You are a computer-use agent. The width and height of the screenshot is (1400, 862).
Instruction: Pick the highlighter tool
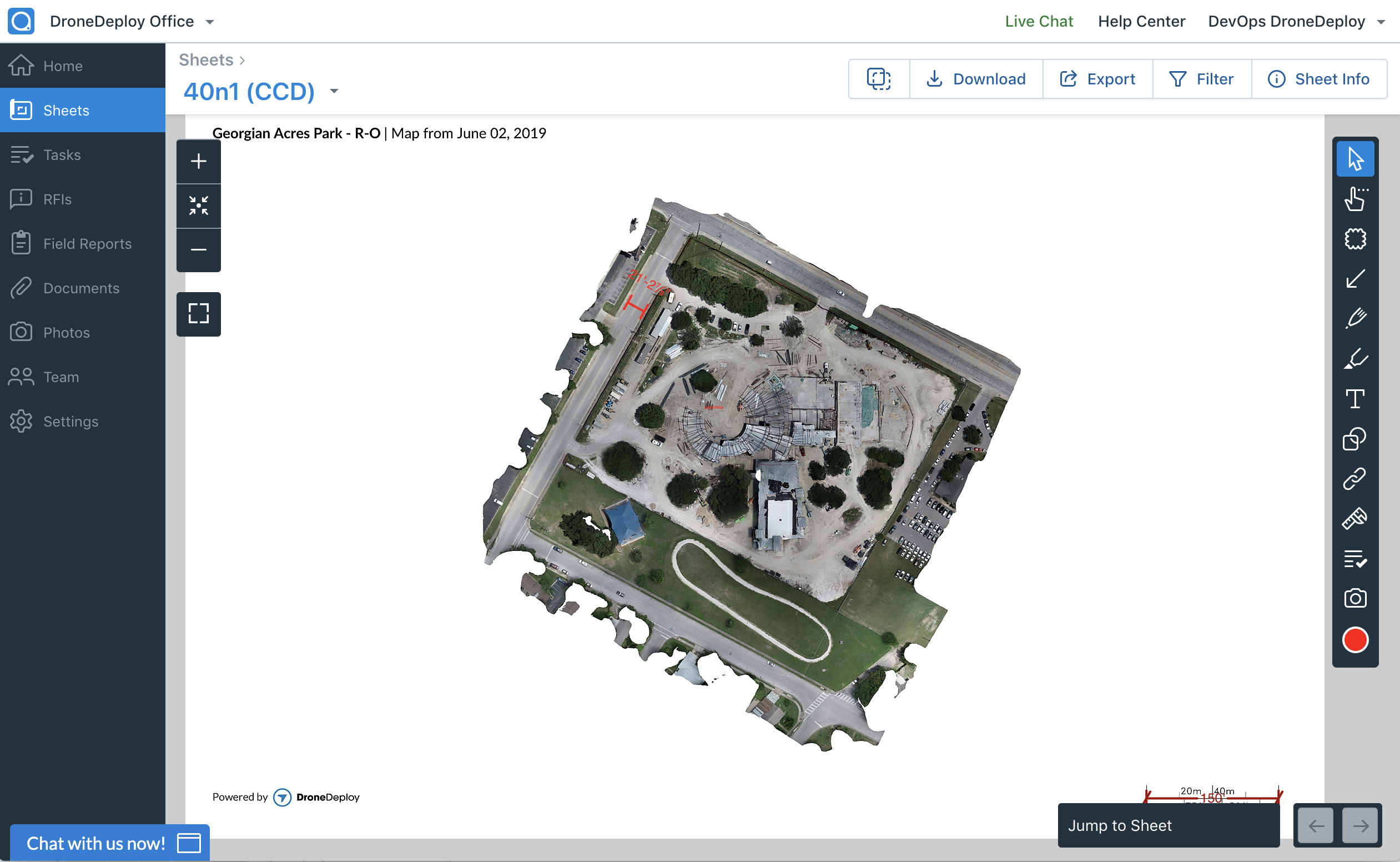coord(1355,359)
